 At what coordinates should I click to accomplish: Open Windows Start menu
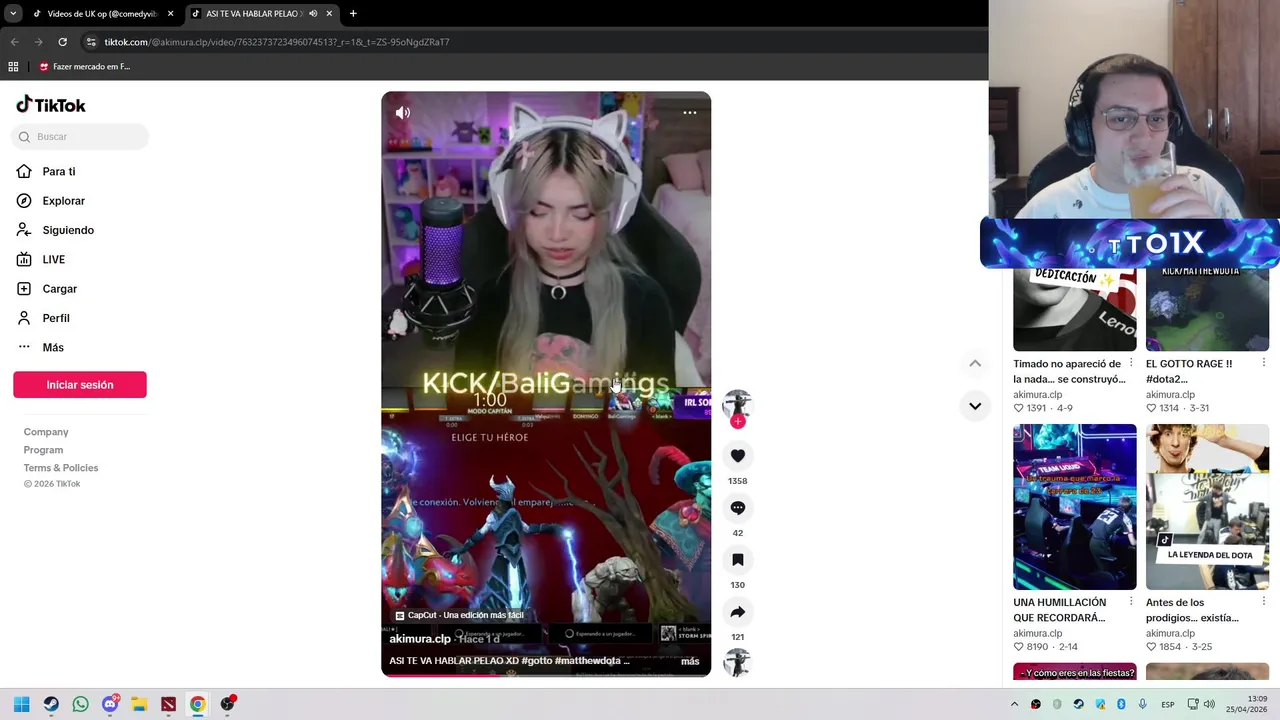point(21,704)
